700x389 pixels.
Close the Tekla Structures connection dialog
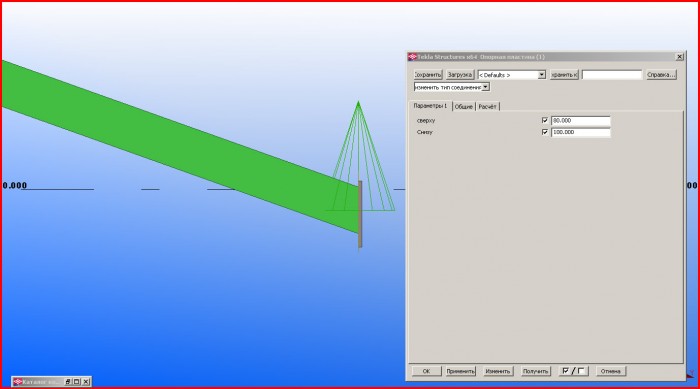click(x=679, y=57)
